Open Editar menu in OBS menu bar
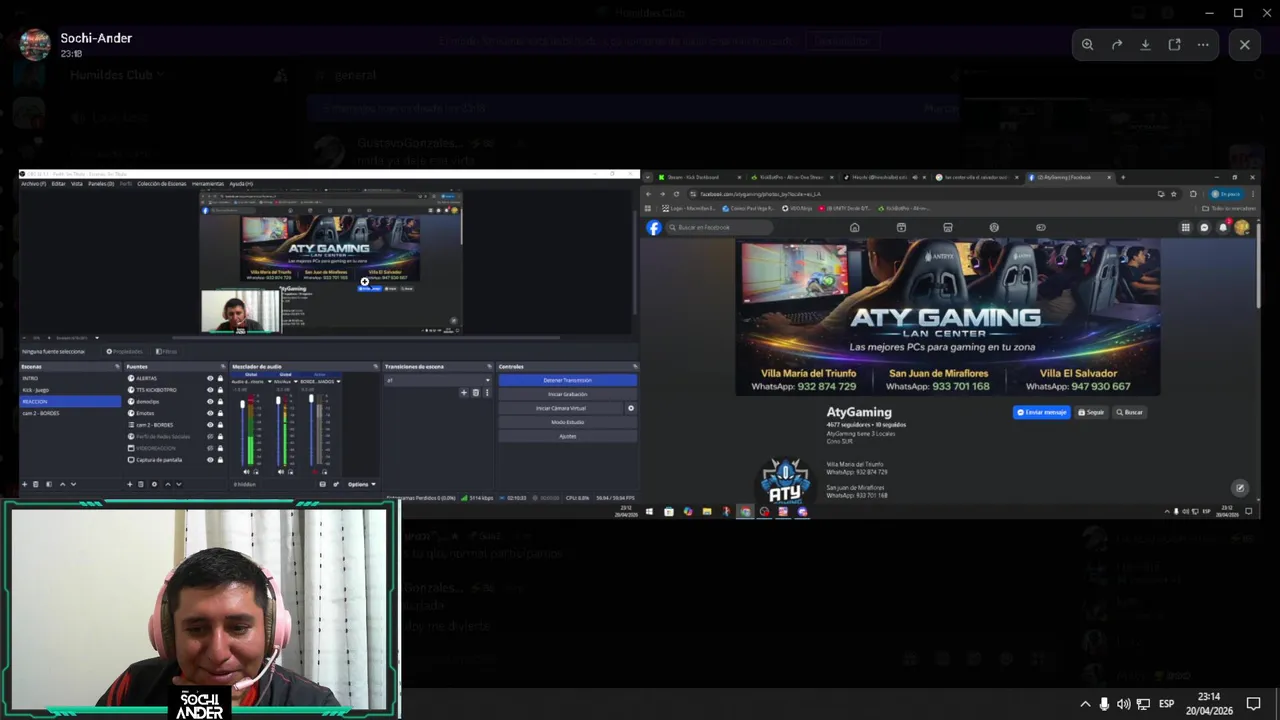1280x720 pixels. [x=58, y=184]
